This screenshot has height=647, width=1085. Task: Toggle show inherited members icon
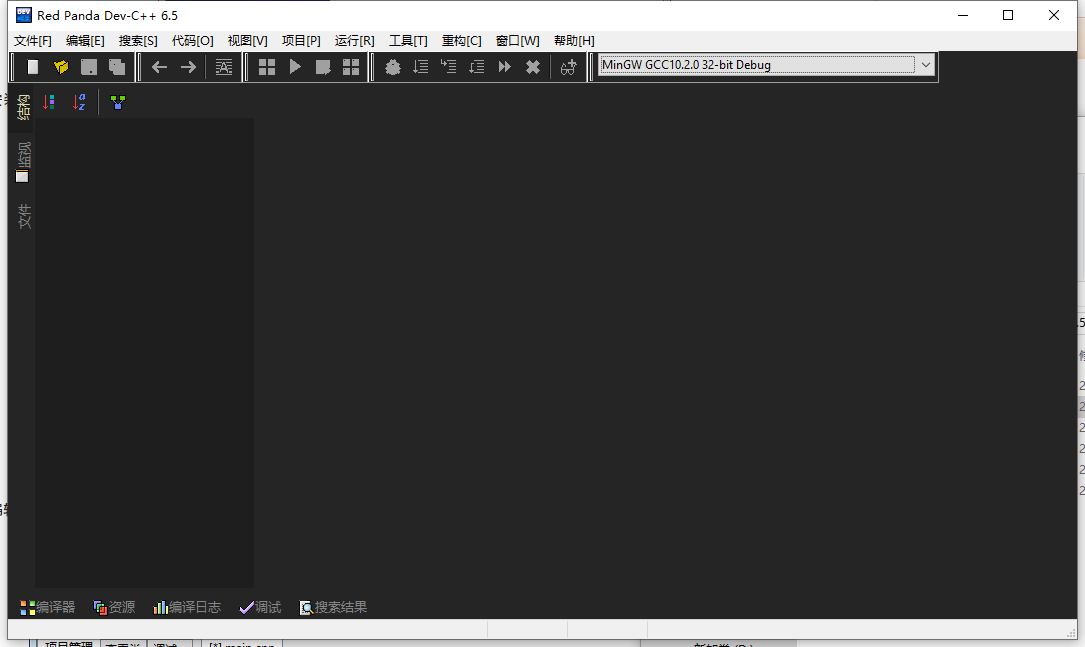[x=118, y=102]
